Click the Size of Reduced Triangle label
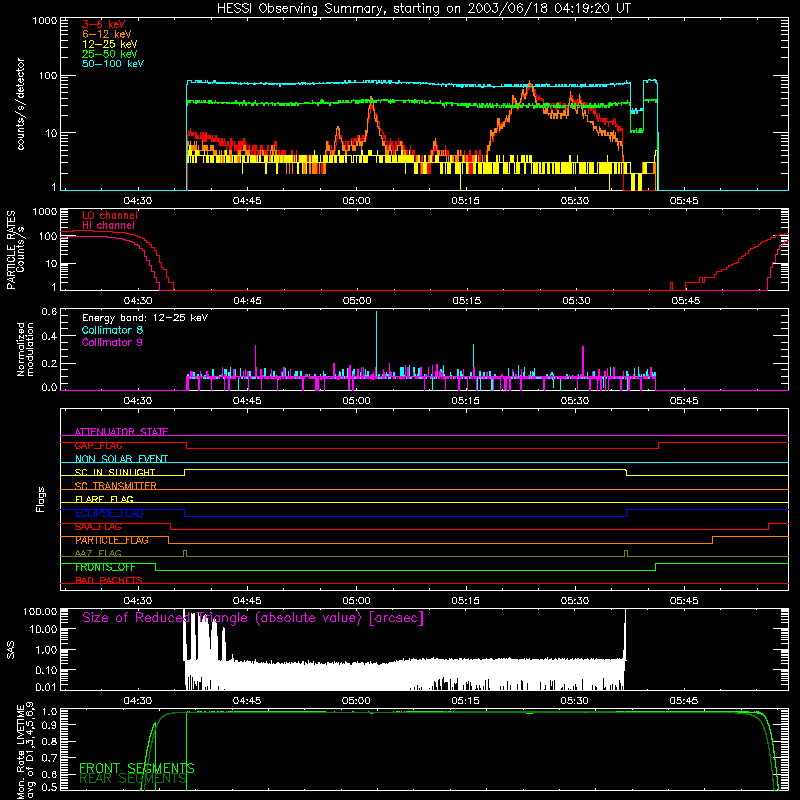 pyautogui.click(x=253, y=618)
